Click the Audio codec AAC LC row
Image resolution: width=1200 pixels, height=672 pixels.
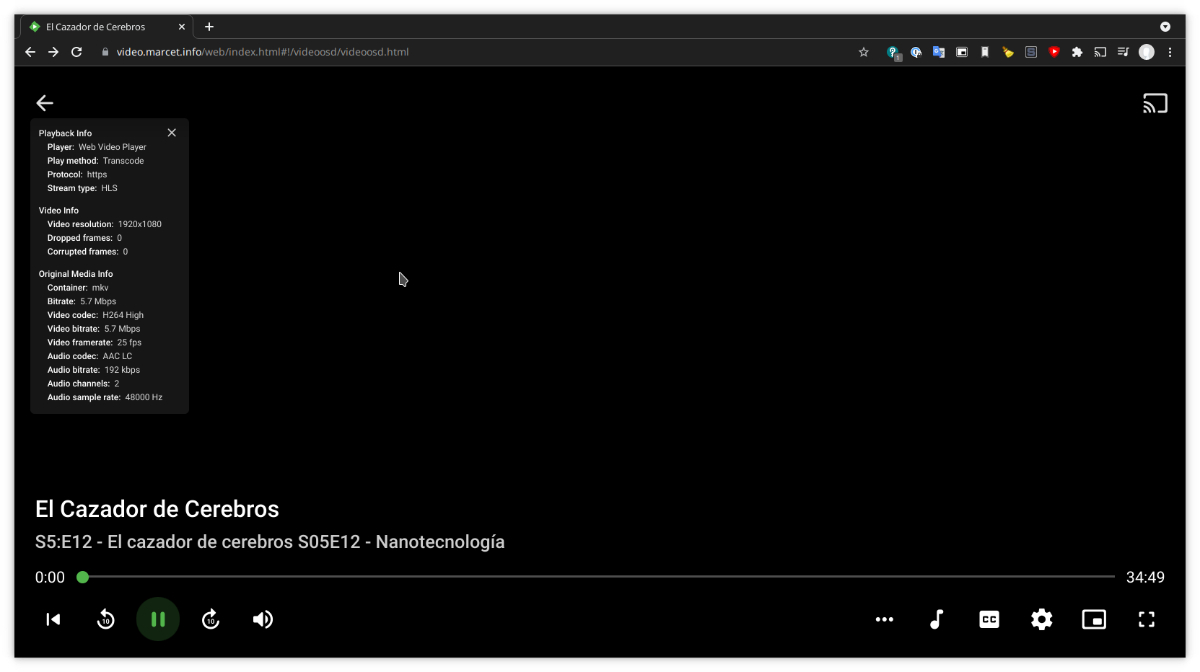90,356
